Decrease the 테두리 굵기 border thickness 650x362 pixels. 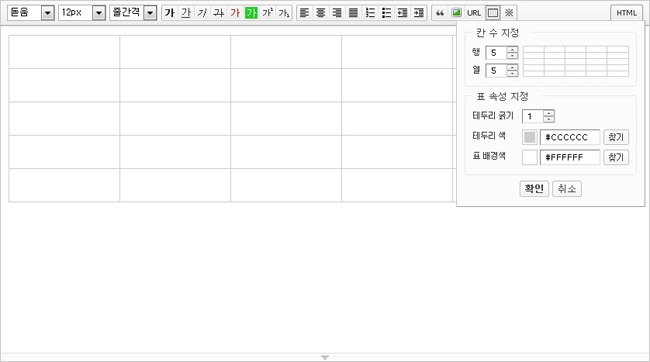549,119
